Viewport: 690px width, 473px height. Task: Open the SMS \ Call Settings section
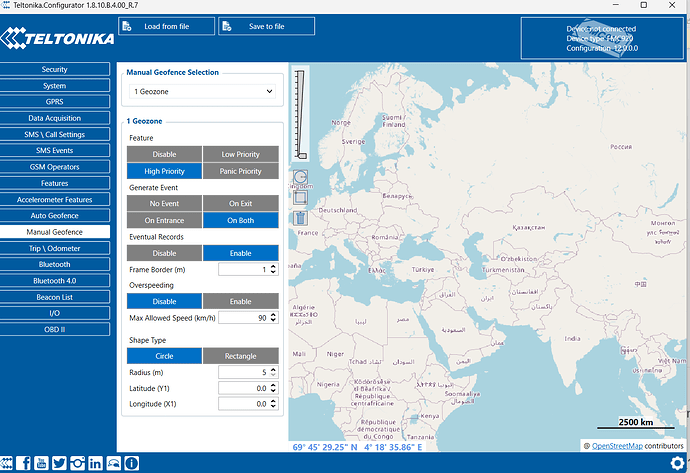tap(55, 135)
